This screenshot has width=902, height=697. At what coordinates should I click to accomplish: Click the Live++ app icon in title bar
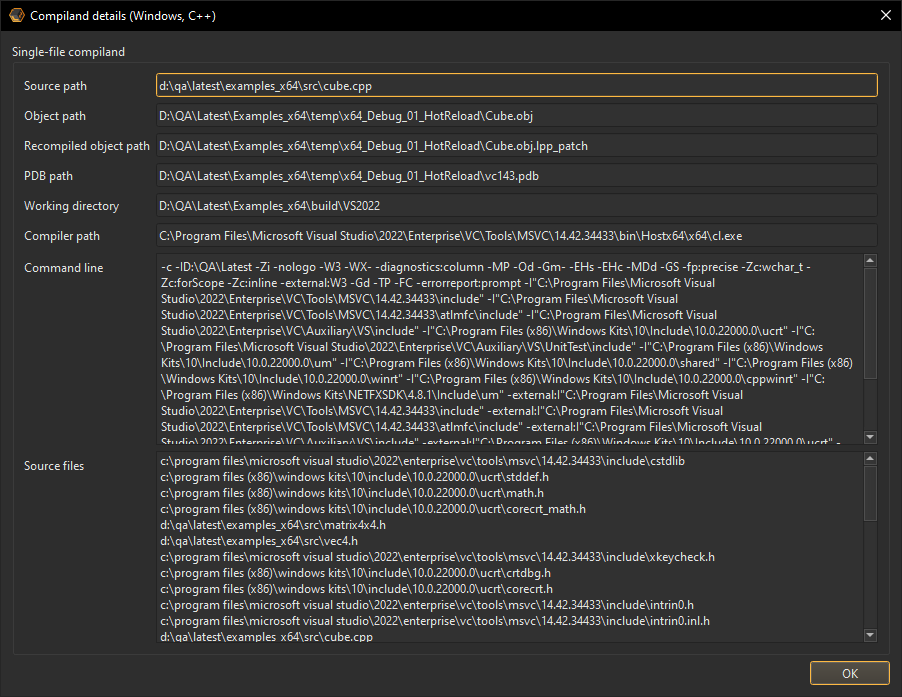click(x=16, y=16)
